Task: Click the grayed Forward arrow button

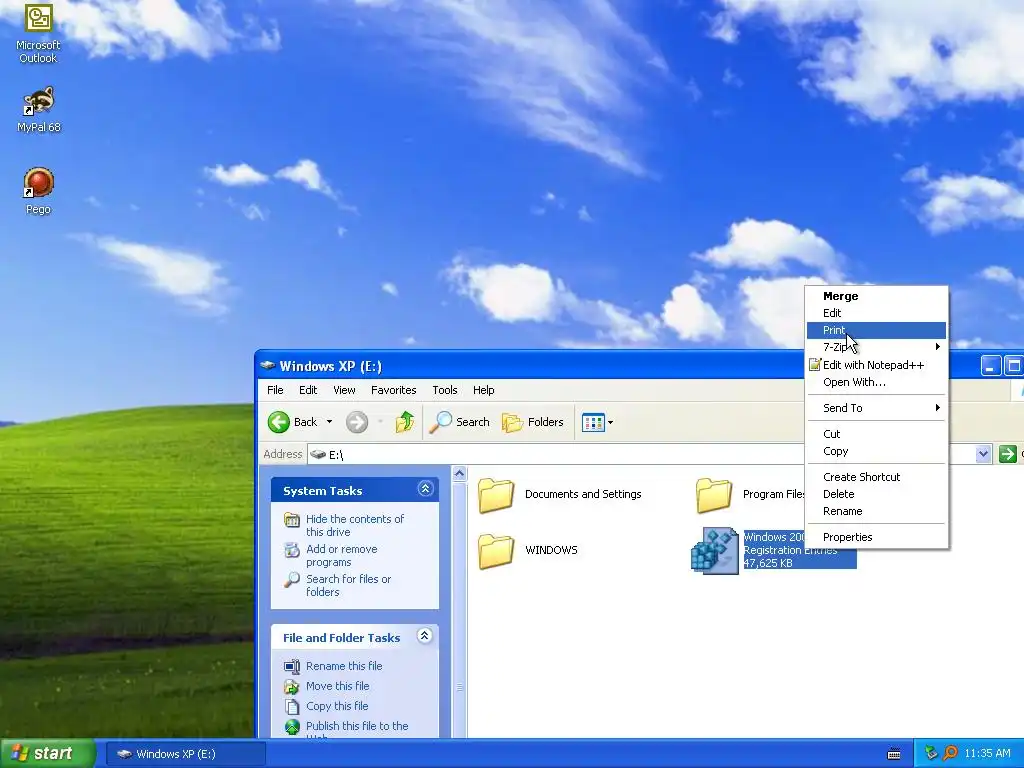Action: coord(357,422)
